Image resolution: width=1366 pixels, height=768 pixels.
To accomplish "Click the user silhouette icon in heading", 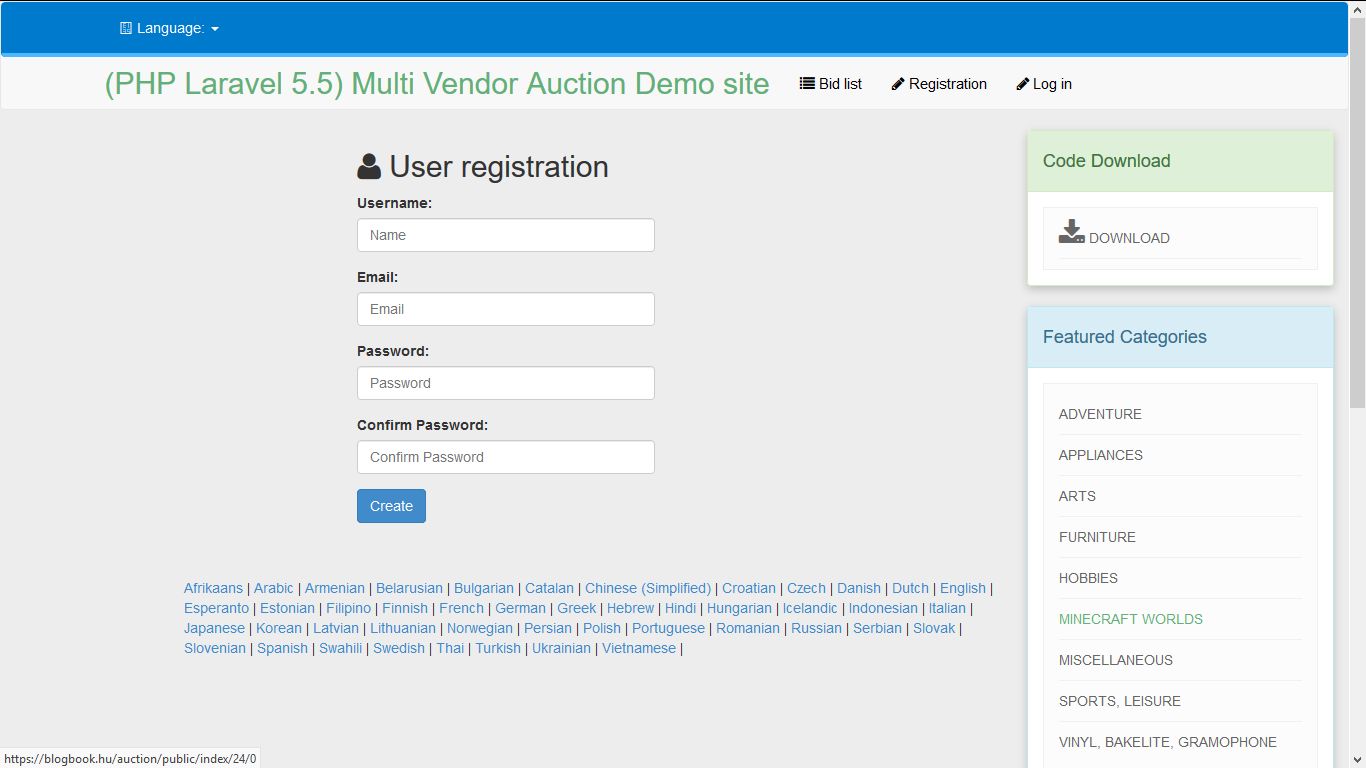I will (369, 166).
